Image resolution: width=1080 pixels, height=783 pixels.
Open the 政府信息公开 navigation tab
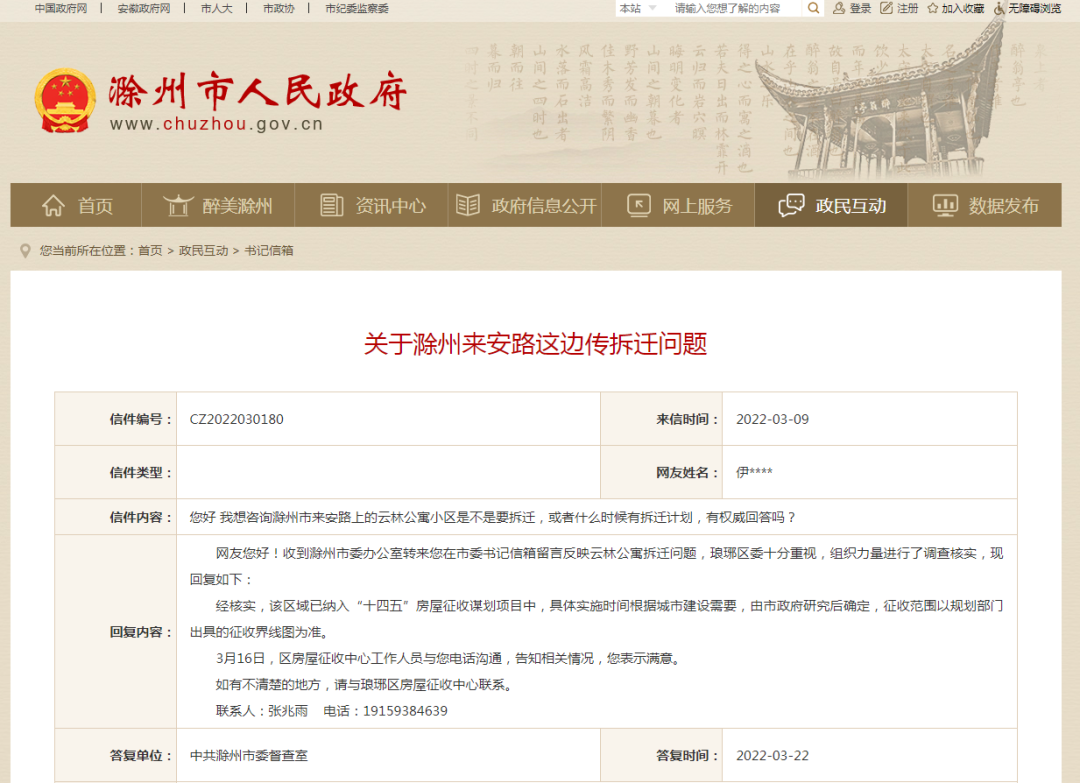click(525, 205)
